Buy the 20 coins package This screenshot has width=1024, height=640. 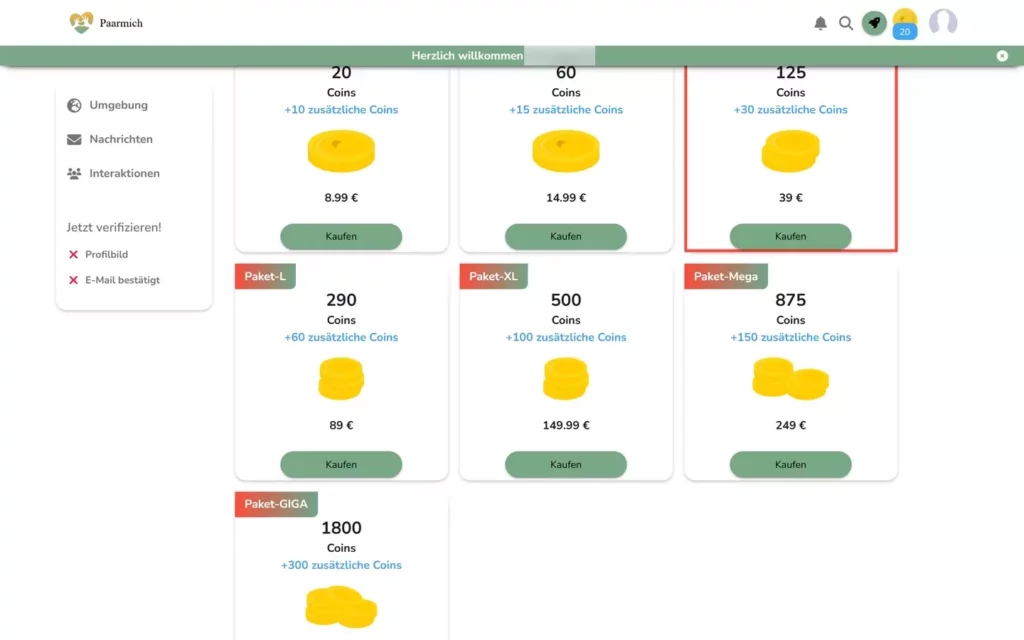click(341, 236)
